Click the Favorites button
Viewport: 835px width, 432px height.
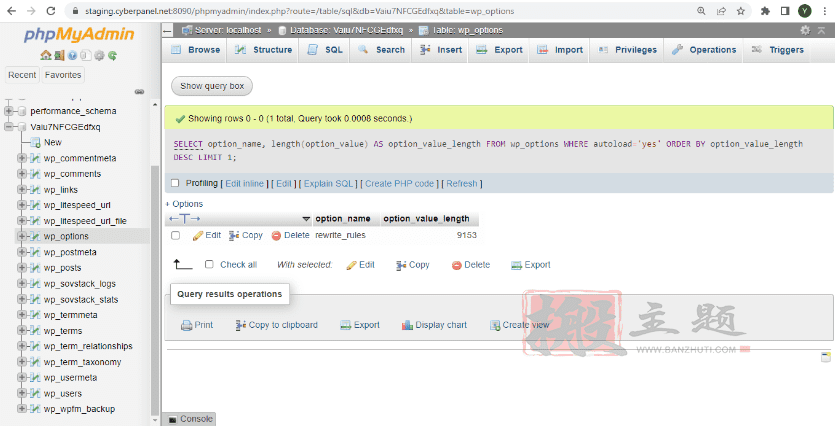click(63, 75)
